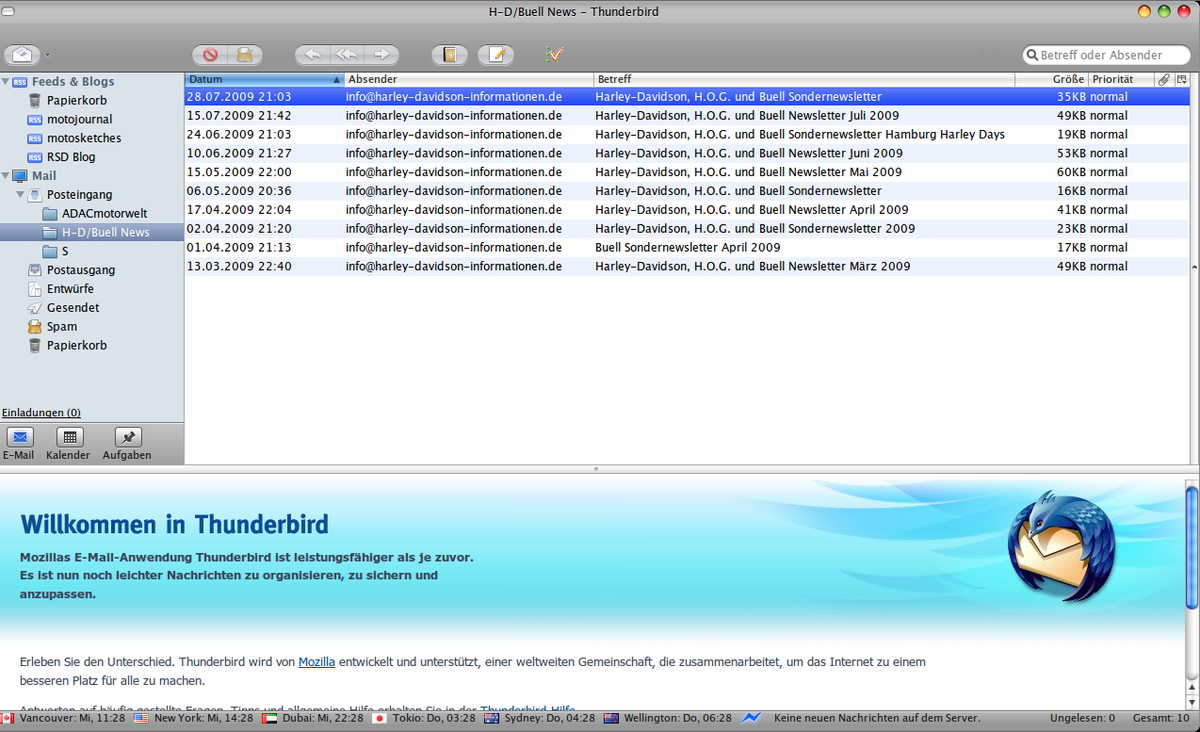This screenshot has height=732, width=1200.
Task: Open the column picker in message list header
Action: click(1181, 79)
